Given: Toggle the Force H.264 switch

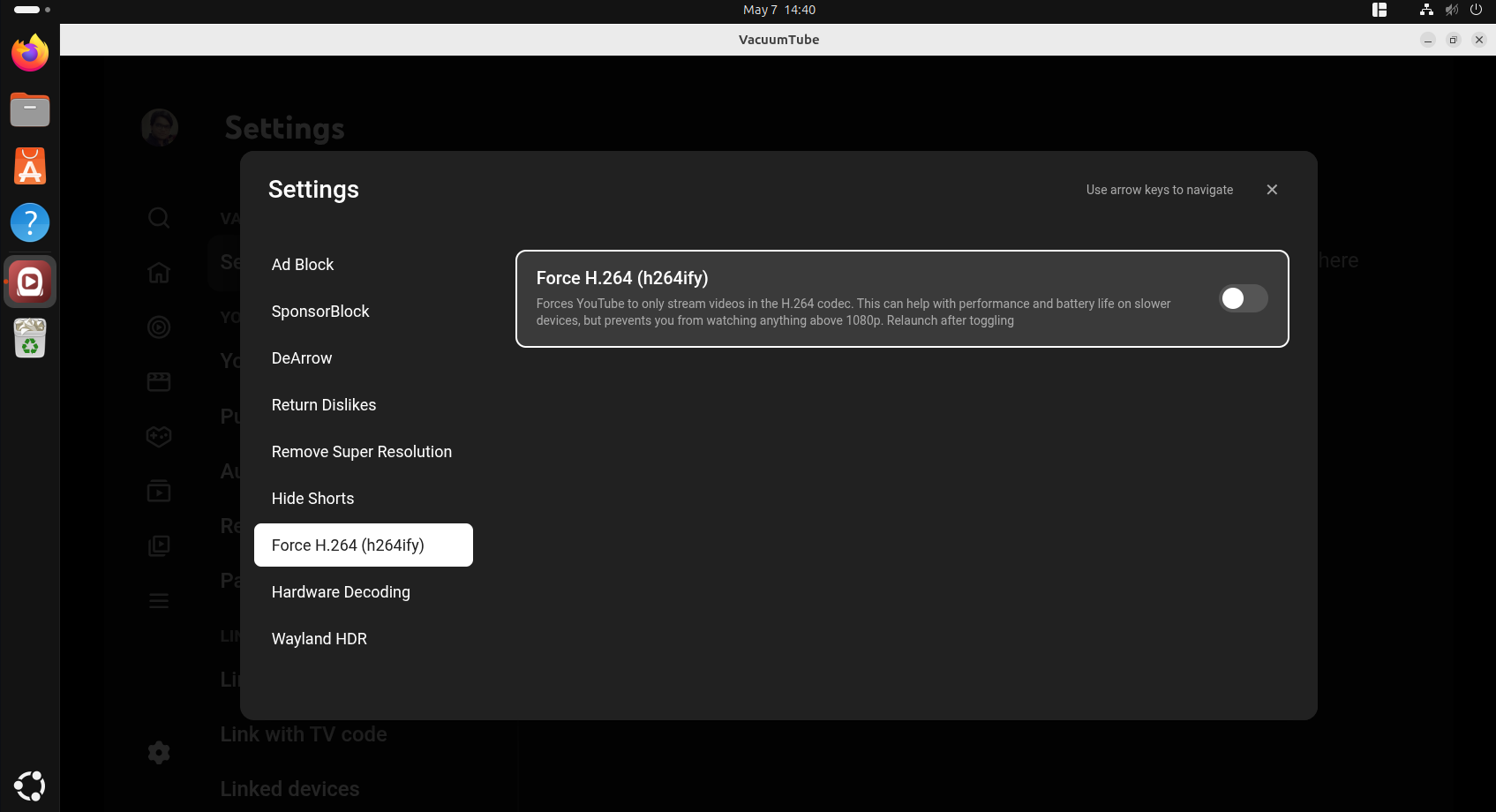Looking at the screenshot, I should (x=1243, y=298).
